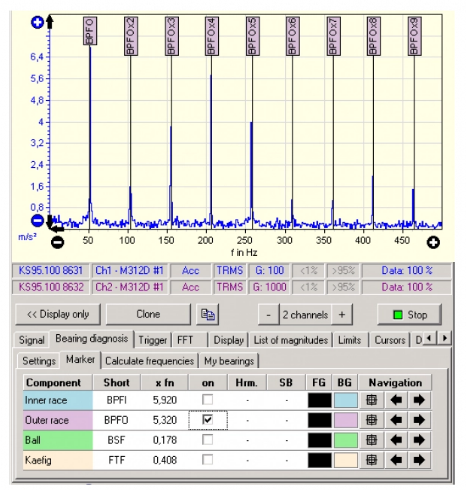Click the TRMS label in Ch2 row

click(230, 287)
